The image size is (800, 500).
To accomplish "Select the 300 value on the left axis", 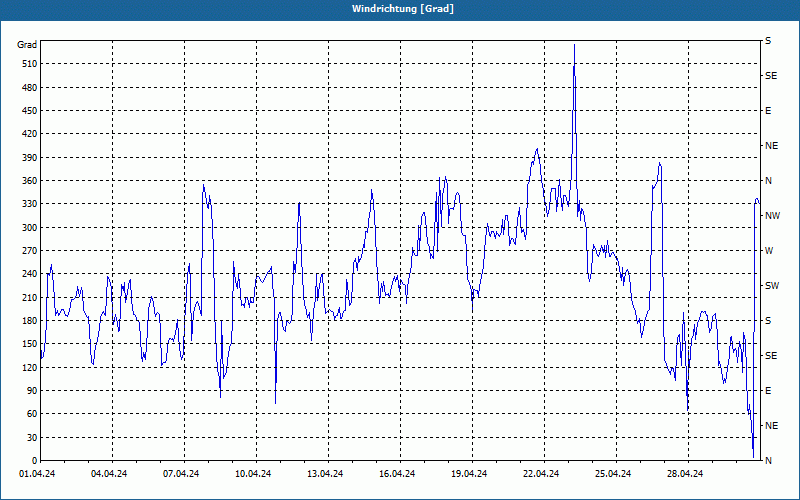I will coord(31,228).
